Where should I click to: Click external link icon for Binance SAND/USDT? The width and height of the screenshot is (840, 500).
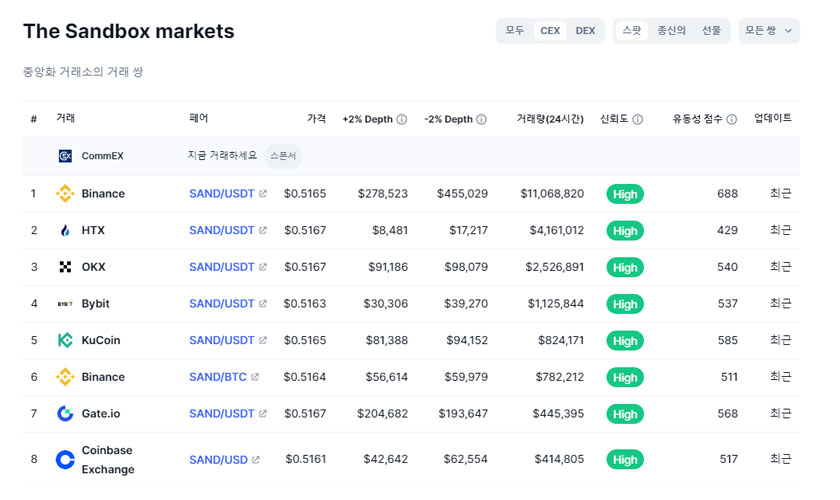[262, 193]
